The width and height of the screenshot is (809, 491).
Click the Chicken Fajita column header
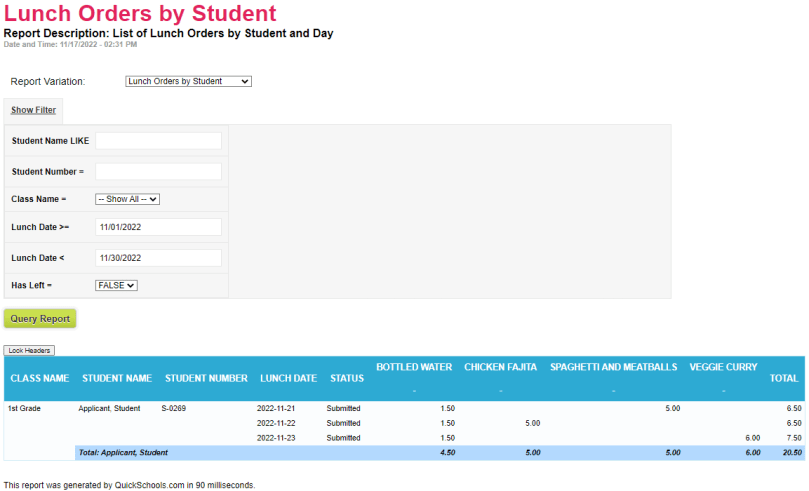(x=501, y=367)
